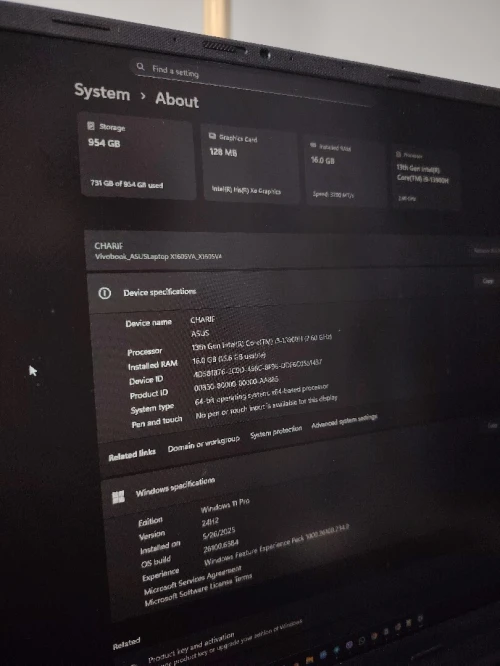Viewport: 500px width, 666px height.
Task: Copy the device specifications
Action: pyautogui.click(x=488, y=281)
